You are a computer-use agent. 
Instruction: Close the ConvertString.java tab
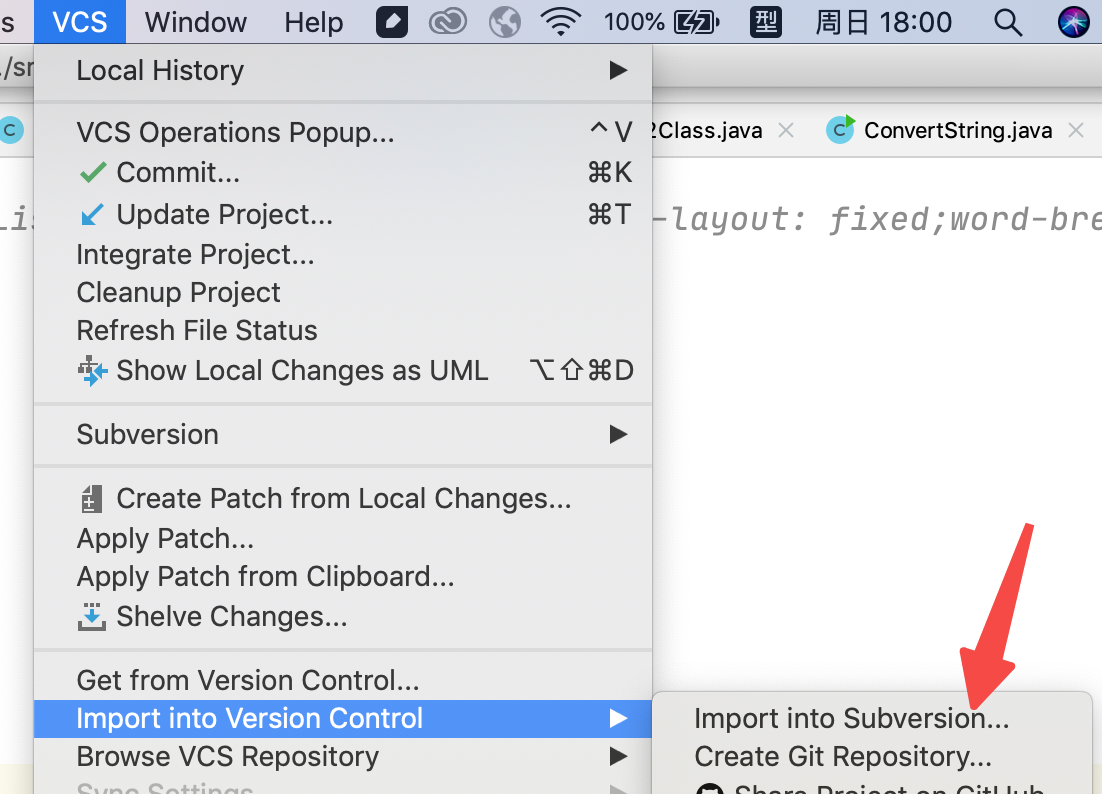click(x=1076, y=130)
